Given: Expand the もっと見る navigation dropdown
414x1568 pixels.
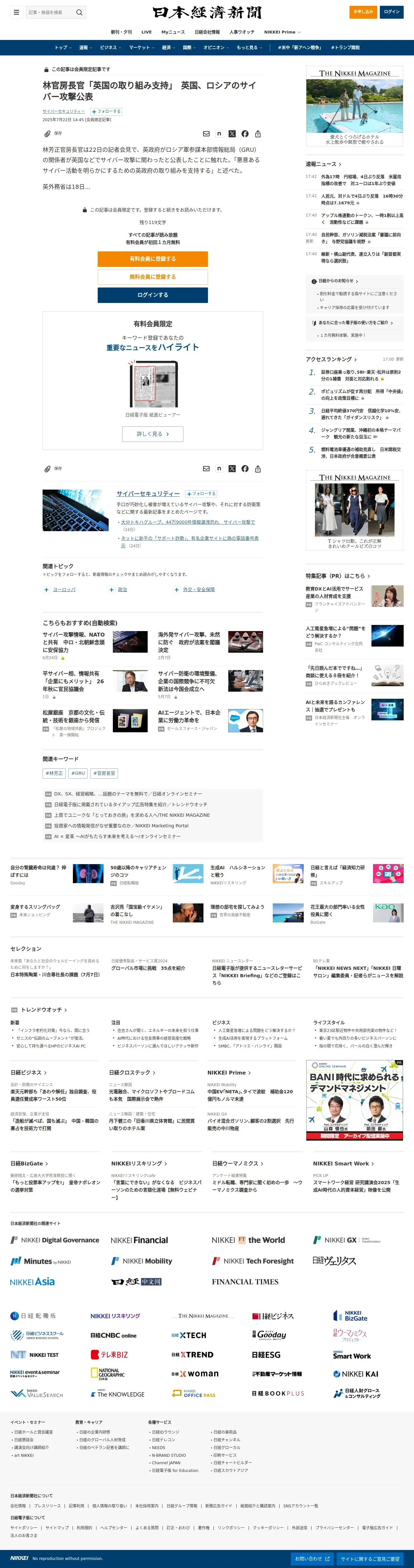Looking at the screenshot, I should click(x=249, y=47).
